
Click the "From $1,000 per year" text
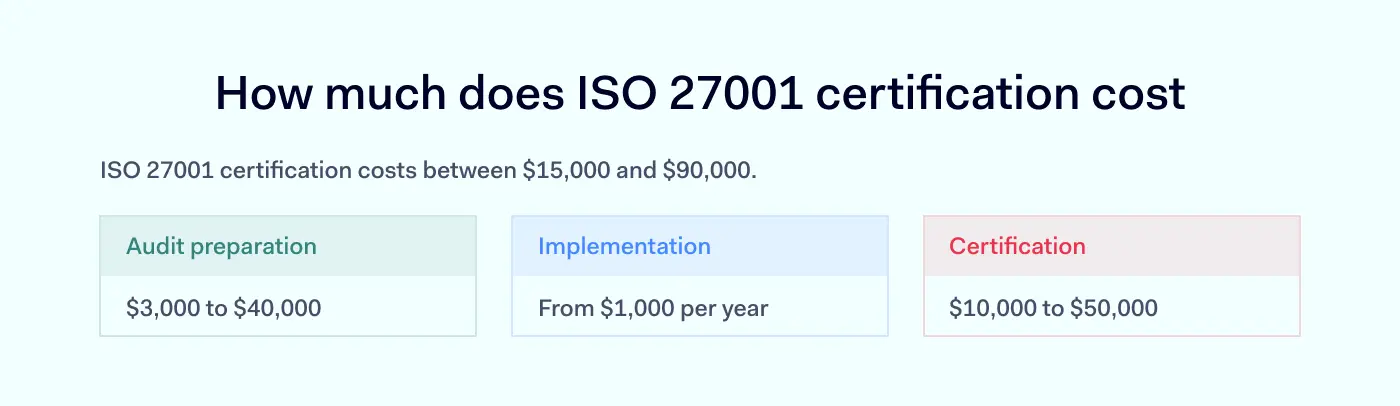(x=653, y=308)
